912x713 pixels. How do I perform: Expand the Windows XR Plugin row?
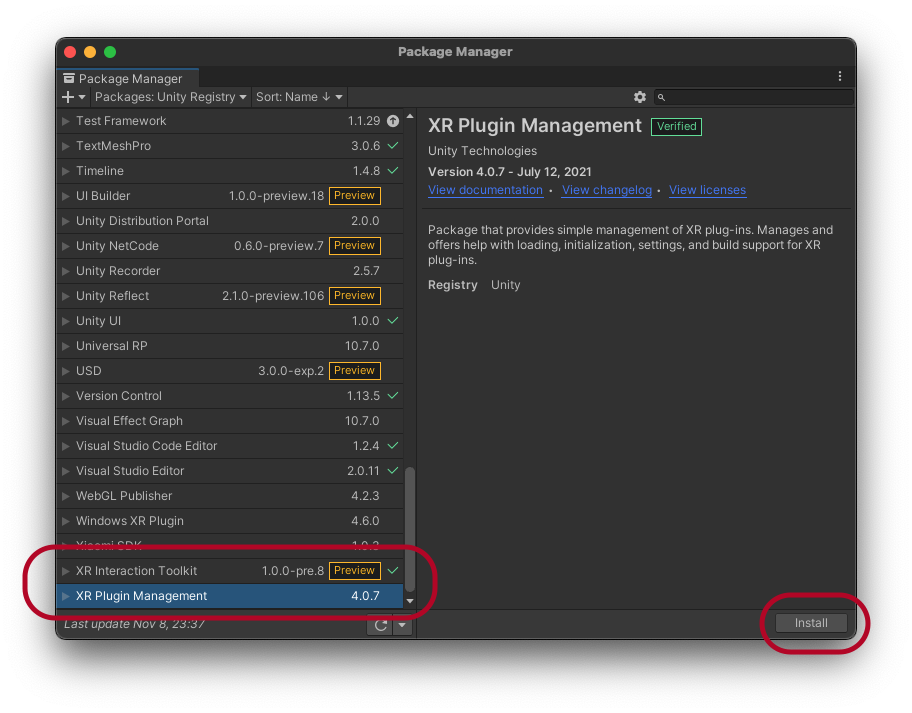pos(66,521)
